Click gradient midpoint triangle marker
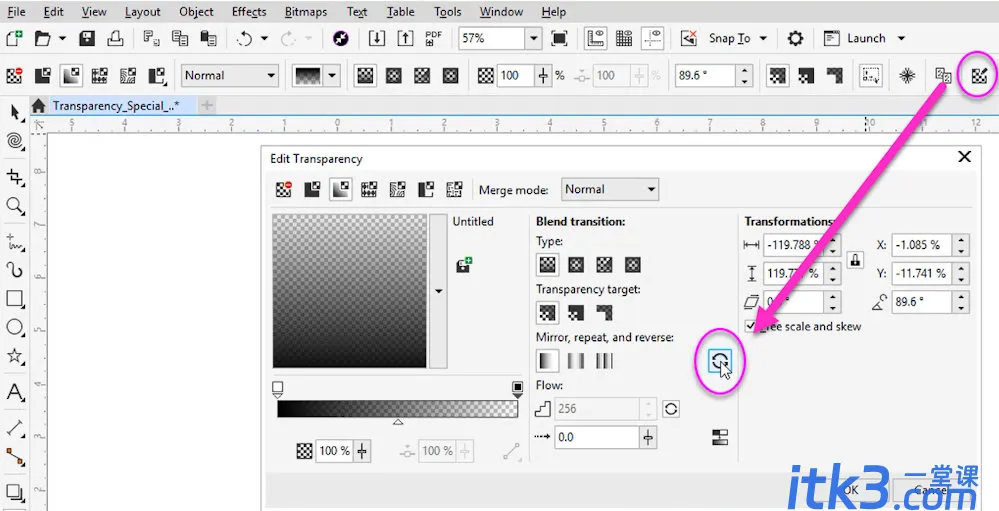The image size is (999, 511). coord(398,422)
